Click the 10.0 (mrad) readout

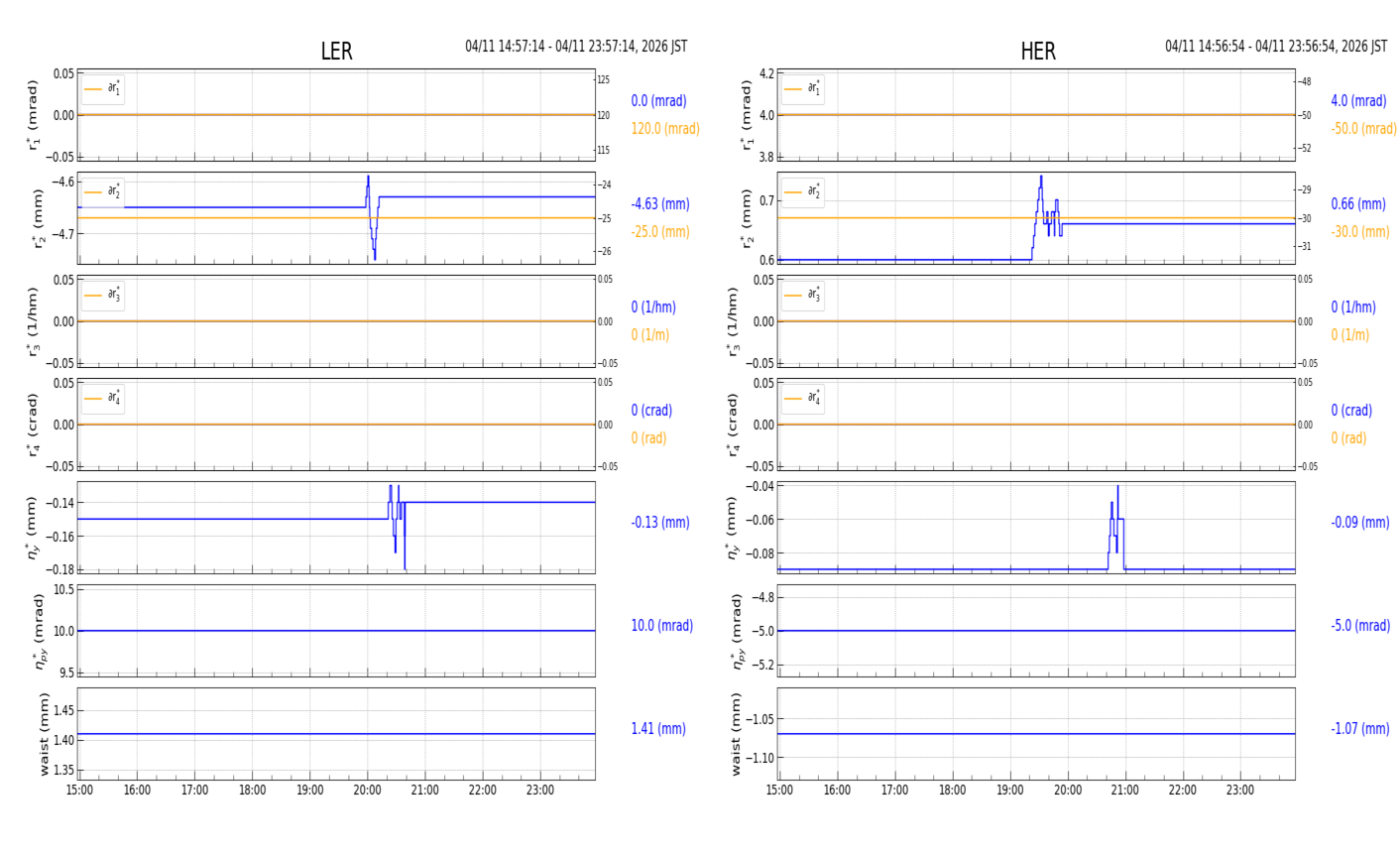pos(662,626)
